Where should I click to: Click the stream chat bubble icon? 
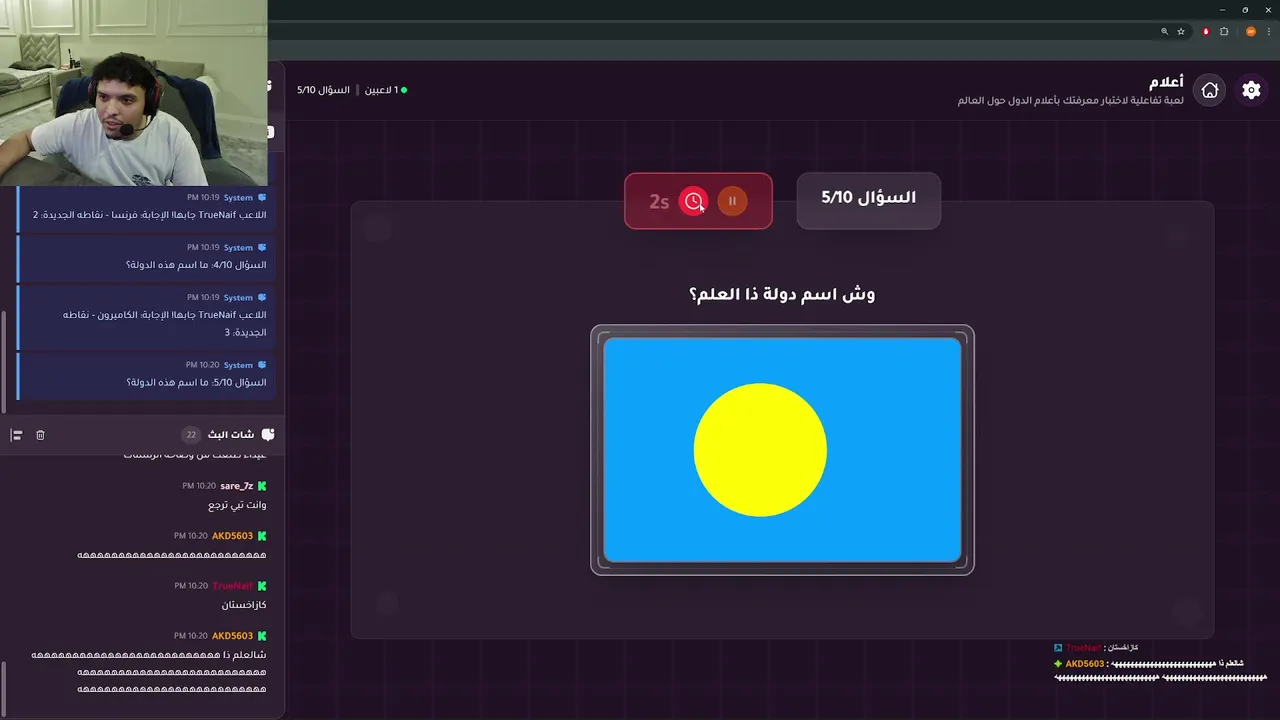(x=268, y=434)
